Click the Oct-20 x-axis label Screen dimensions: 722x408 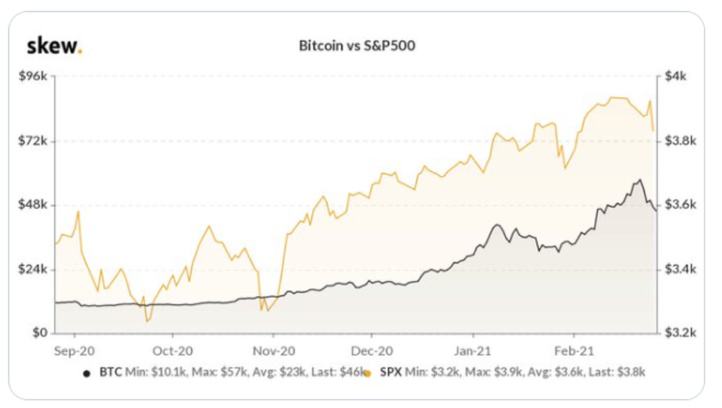coord(173,351)
